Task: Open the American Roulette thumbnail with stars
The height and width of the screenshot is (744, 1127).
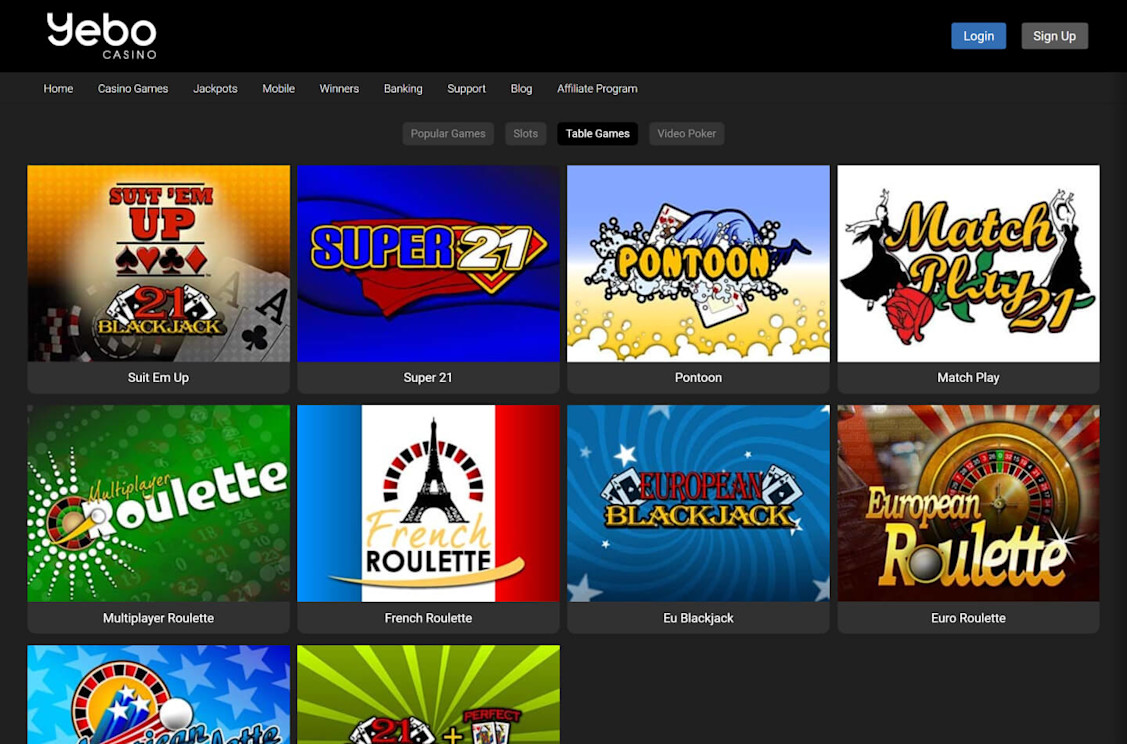Action: [159, 694]
